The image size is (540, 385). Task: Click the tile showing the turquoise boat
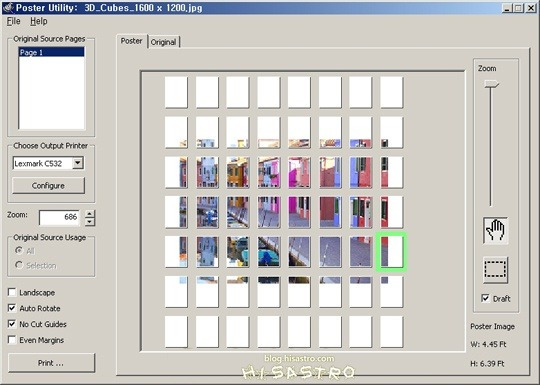click(x=269, y=252)
